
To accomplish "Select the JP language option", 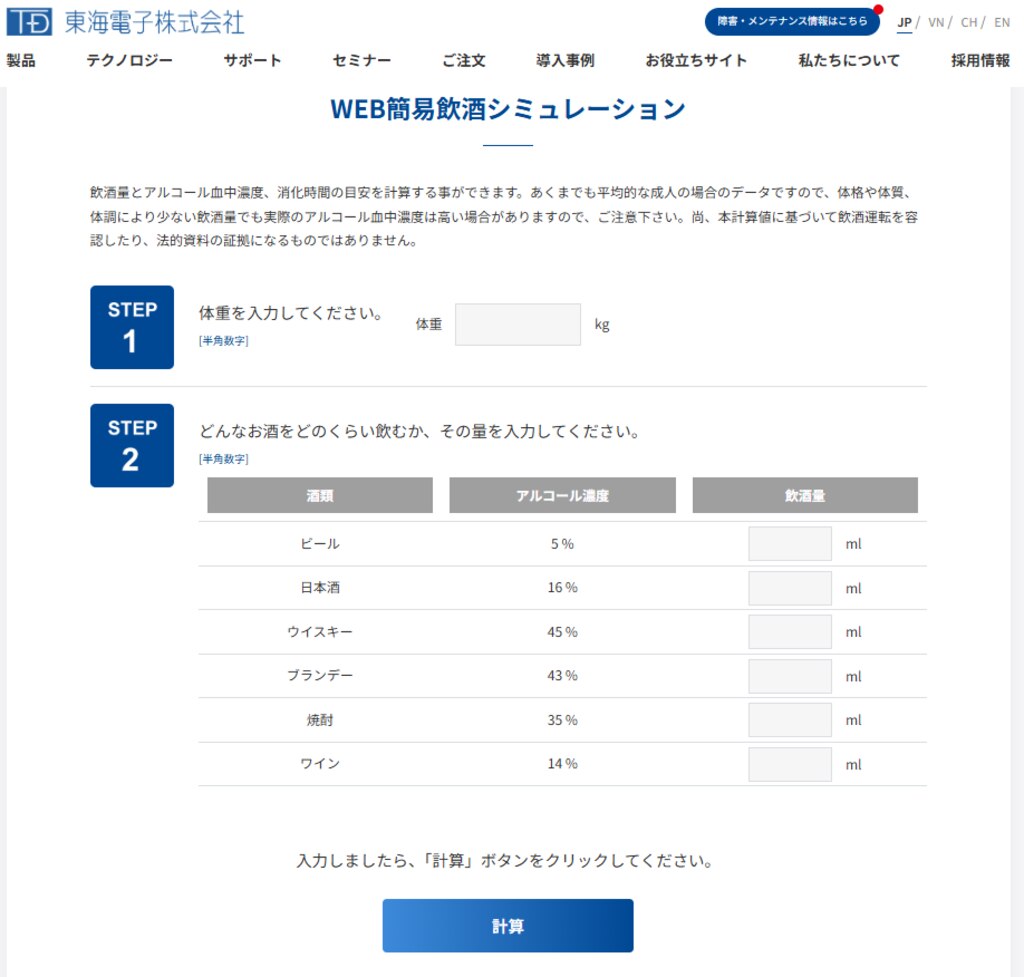I will coord(904,22).
